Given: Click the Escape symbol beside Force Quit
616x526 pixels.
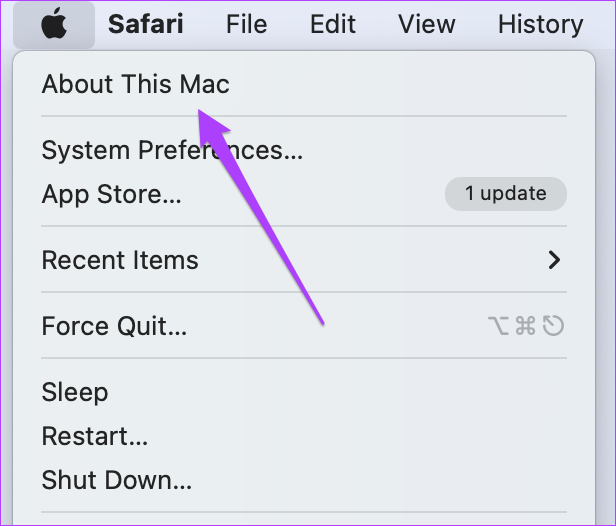Looking at the screenshot, I should pos(553,326).
